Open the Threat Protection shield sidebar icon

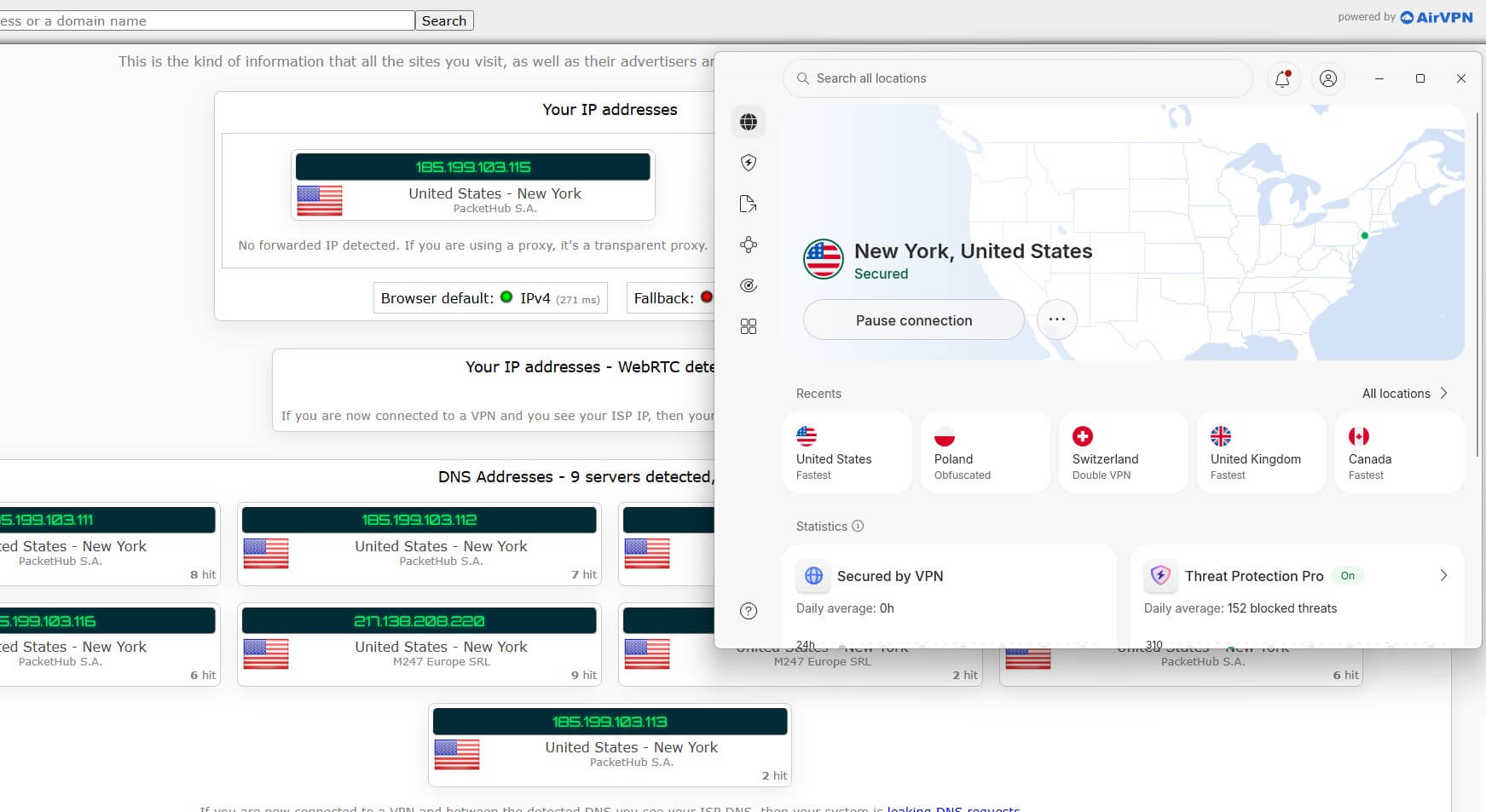pos(749,163)
